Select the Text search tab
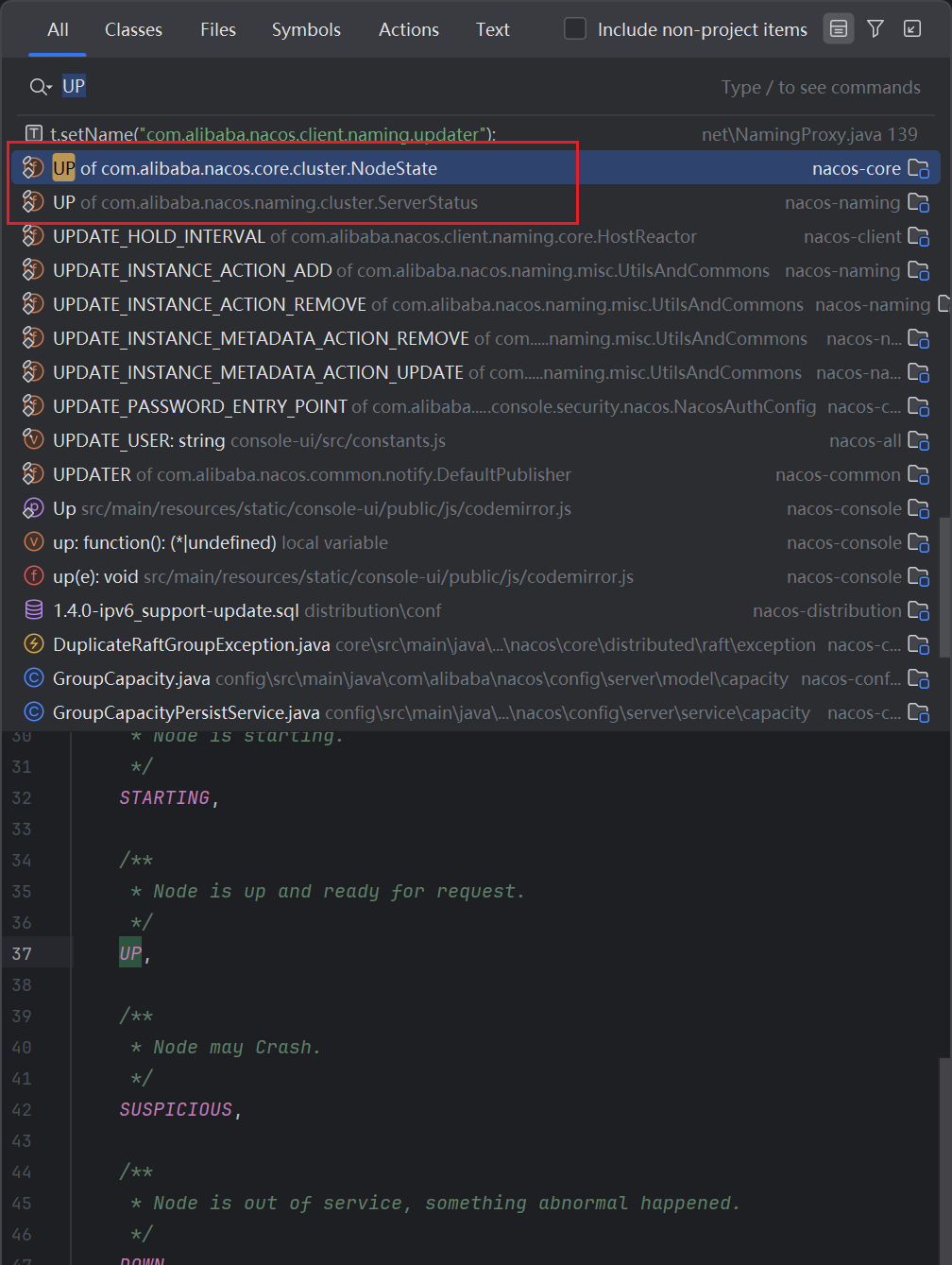Image resolution: width=952 pixels, height=1265 pixels. point(492,30)
